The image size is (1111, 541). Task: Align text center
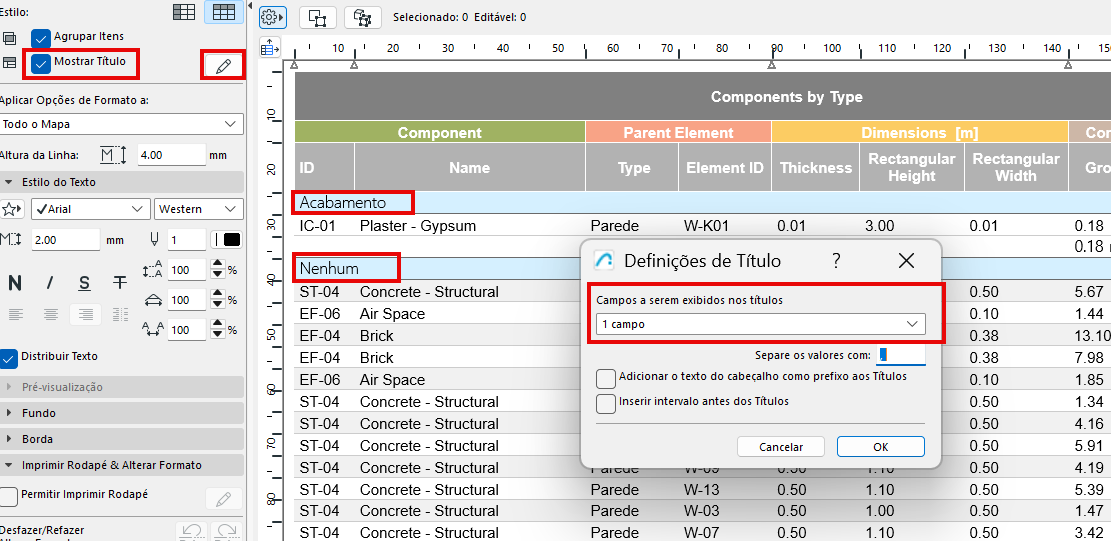pyautogui.click(x=50, y=314)
